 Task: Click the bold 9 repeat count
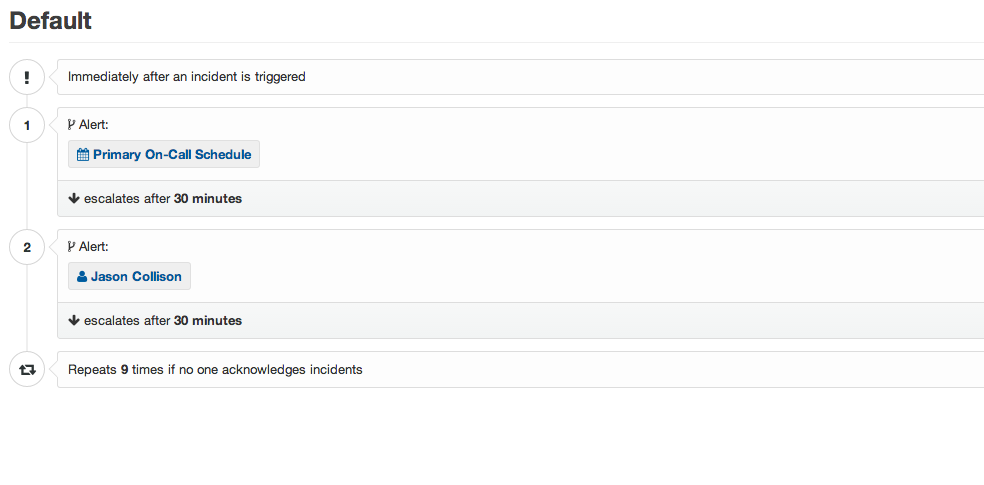click(x=124, y=370)
